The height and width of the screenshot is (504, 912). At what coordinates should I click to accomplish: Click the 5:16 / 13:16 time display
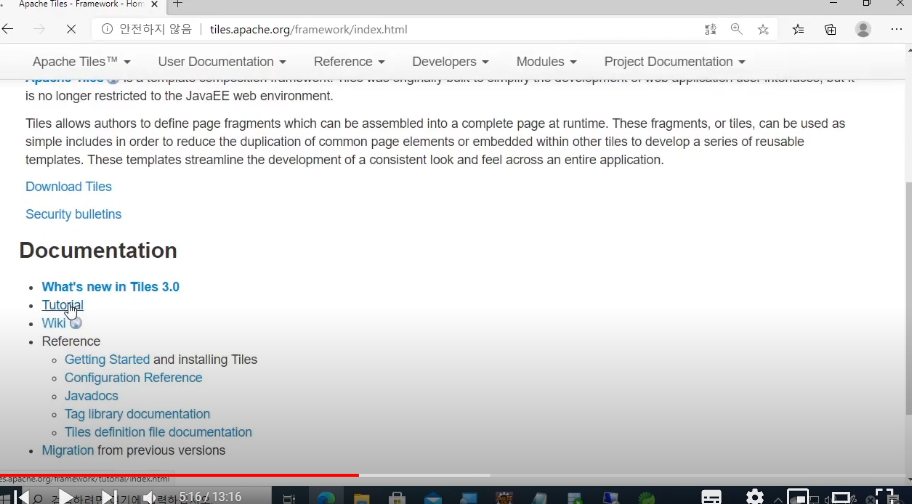point(210,496)
